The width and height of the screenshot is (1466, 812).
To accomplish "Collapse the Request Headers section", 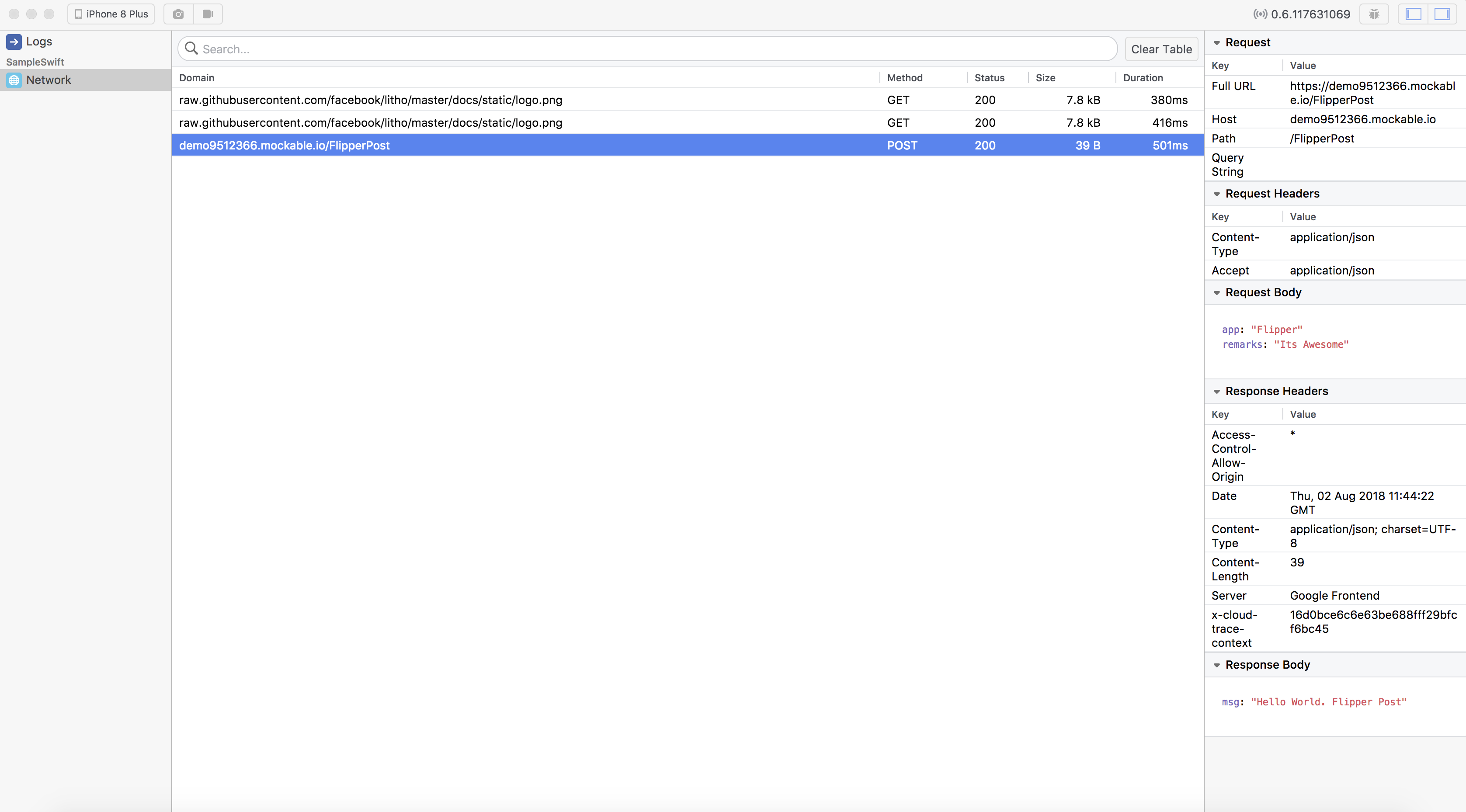I will pyautogui.click(x=1217, y=194).
